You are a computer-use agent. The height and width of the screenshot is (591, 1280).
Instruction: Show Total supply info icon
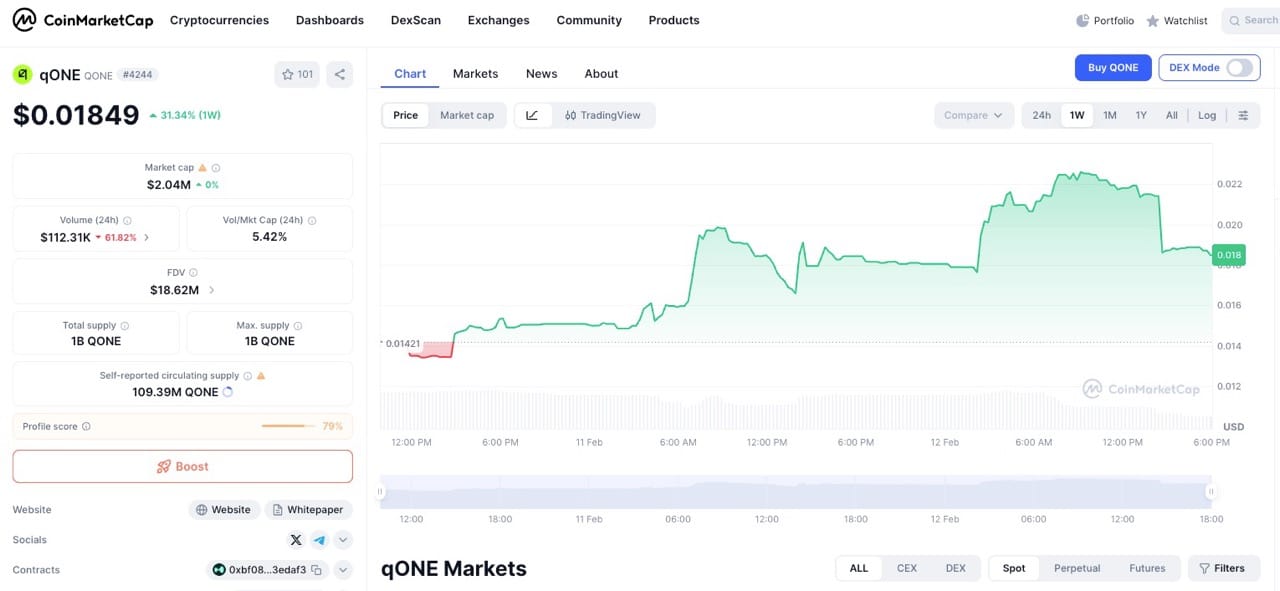point(125,325)
